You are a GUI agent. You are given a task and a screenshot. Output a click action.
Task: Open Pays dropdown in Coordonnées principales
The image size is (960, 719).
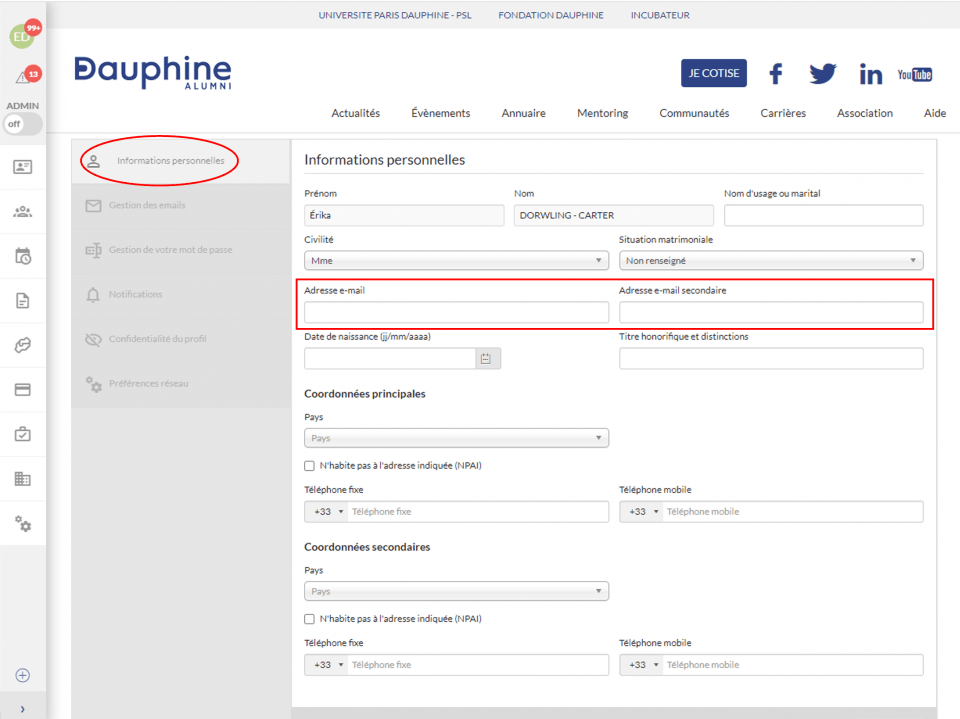point(456,438)
